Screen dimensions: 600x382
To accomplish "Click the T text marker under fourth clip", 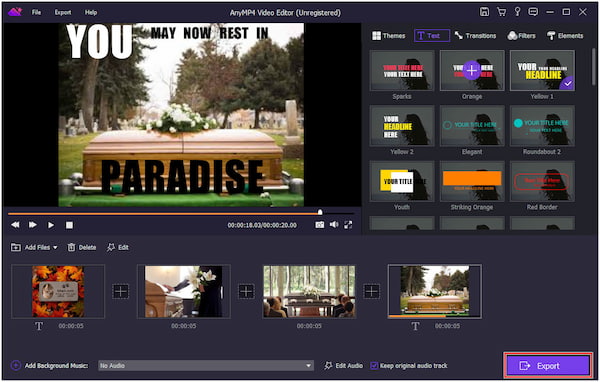I will pyautogui.click(x=415, y=326).
